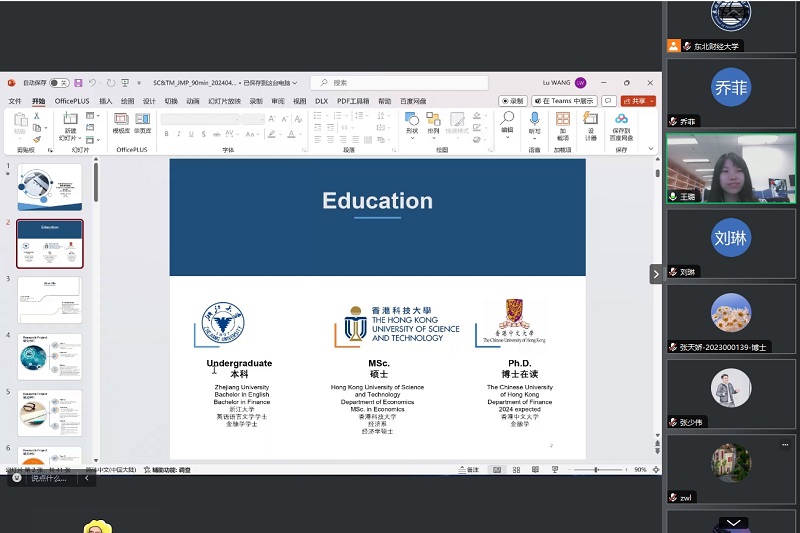Click Save to Baidu Netdisk cloud icon
Viewport: 800px width, 533px height.
[621, 124]
